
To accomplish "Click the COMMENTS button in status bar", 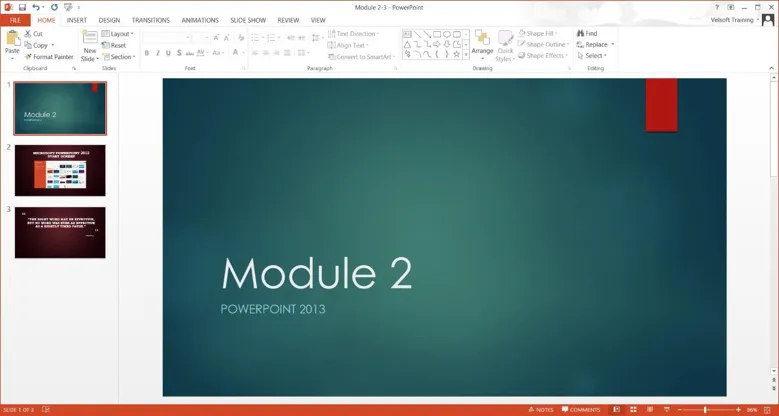I will pyautogui.click(x=581, y=410).
